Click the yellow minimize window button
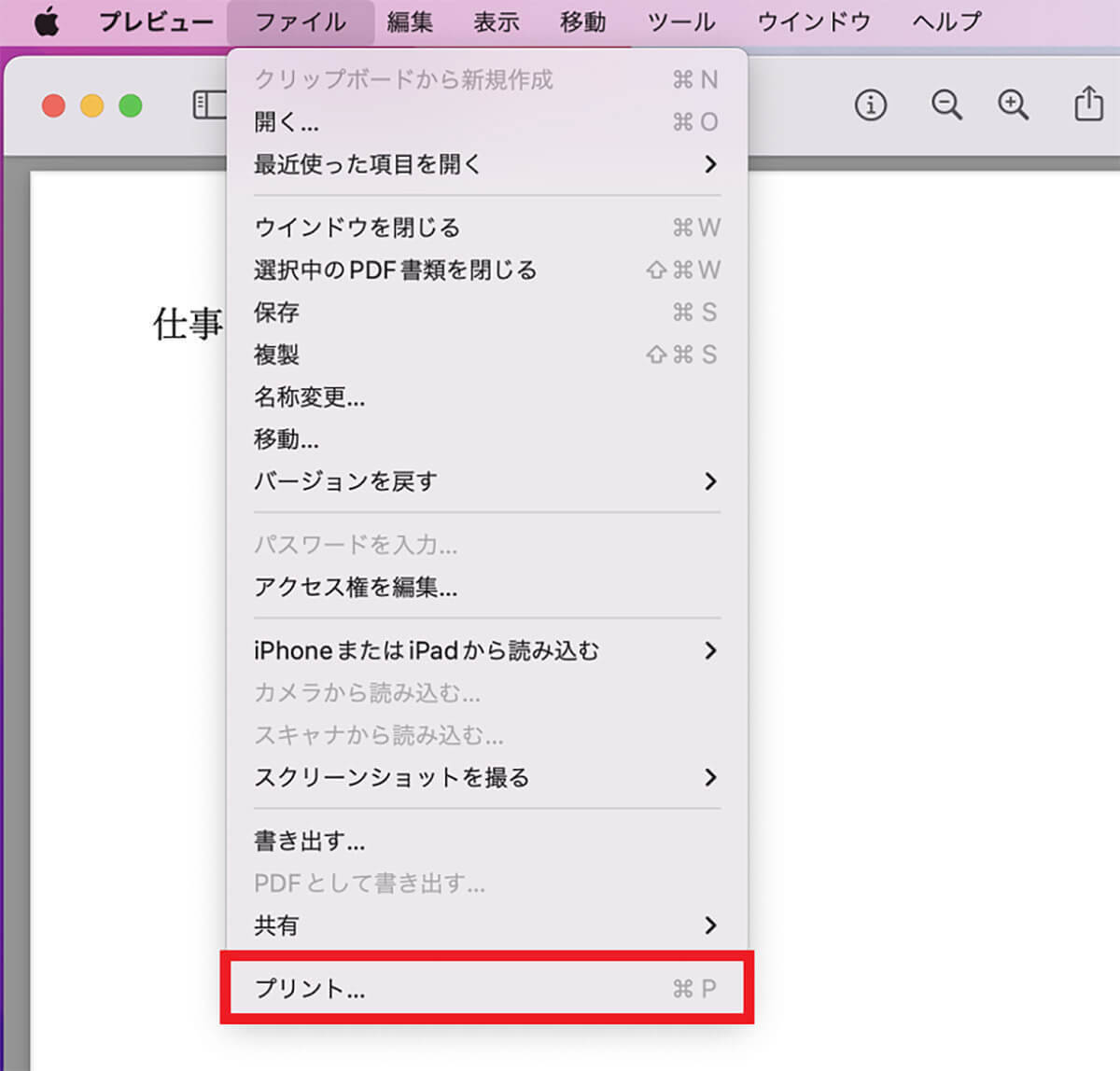This screenshot has height=1071, width=1120. pyautogui.click(x=91, y=106)
